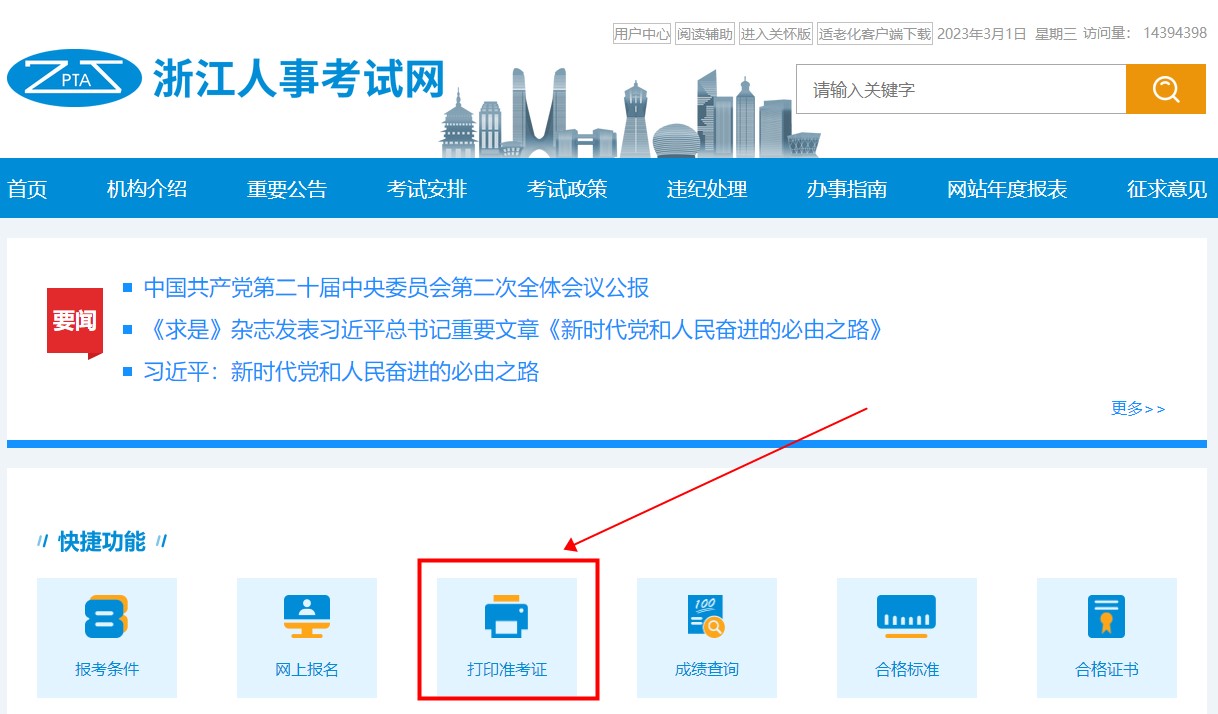The height and width of the screenshot is (714, 1218).
Task: Navigate to 办事指南
Action: coord(847,189)
